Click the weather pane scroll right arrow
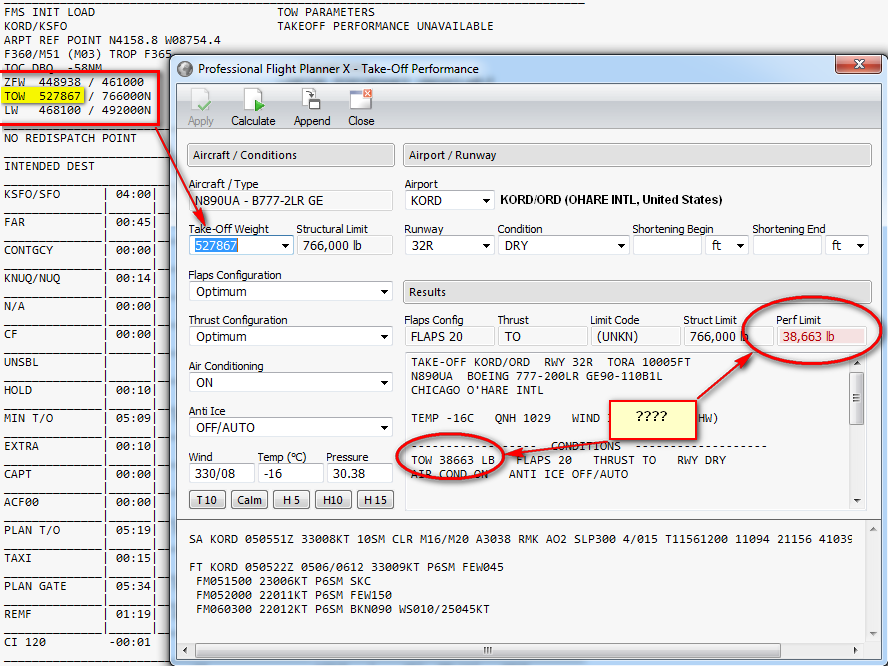This screenshot has height=666, width=888. coord(855,650)
